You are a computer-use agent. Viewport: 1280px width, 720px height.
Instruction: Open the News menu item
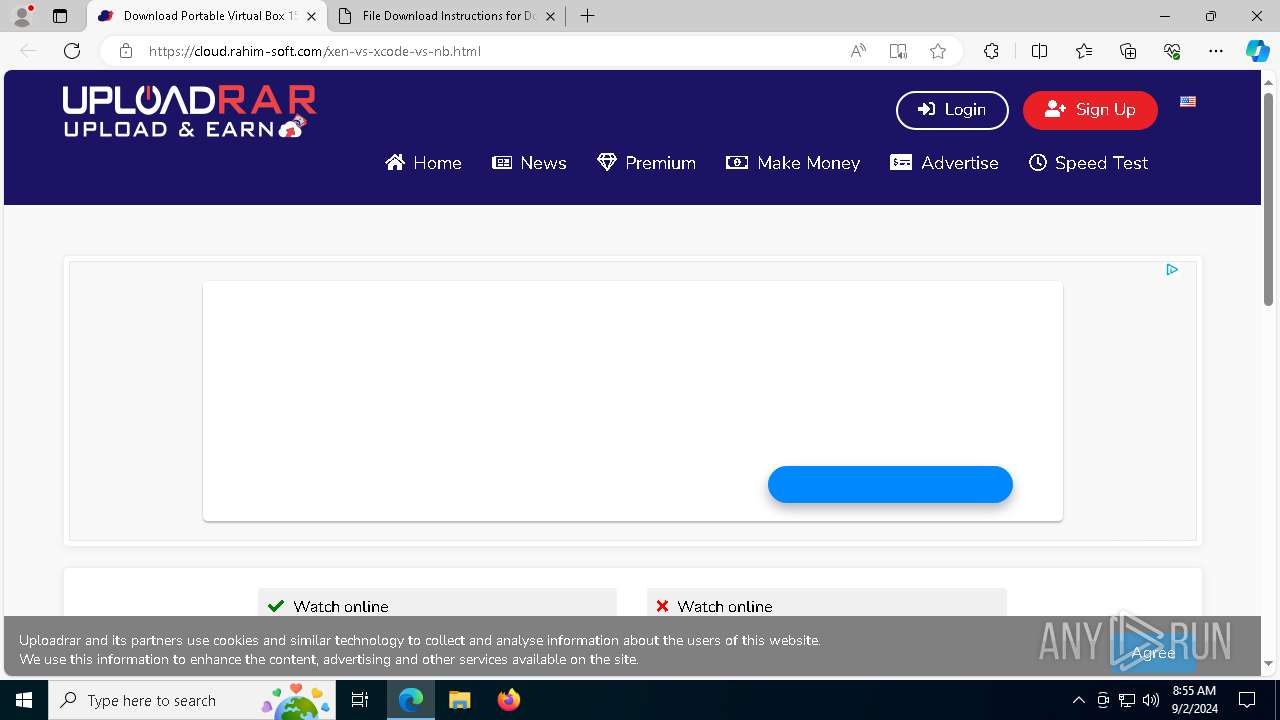click(529, 163)
